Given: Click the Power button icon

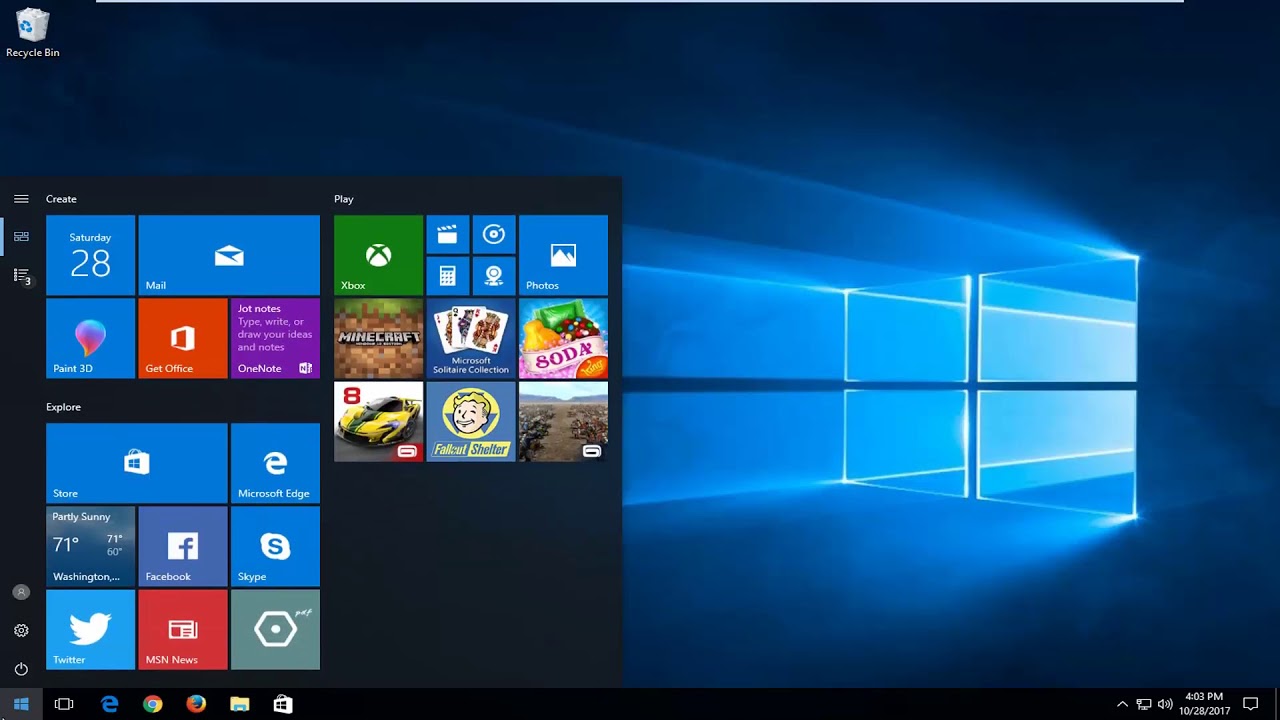Looking at the screenshot, I should coord(21,668).
